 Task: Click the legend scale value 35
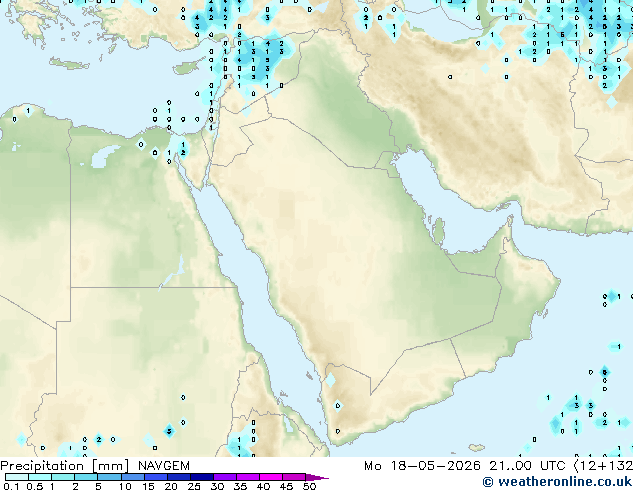point(240,486)
